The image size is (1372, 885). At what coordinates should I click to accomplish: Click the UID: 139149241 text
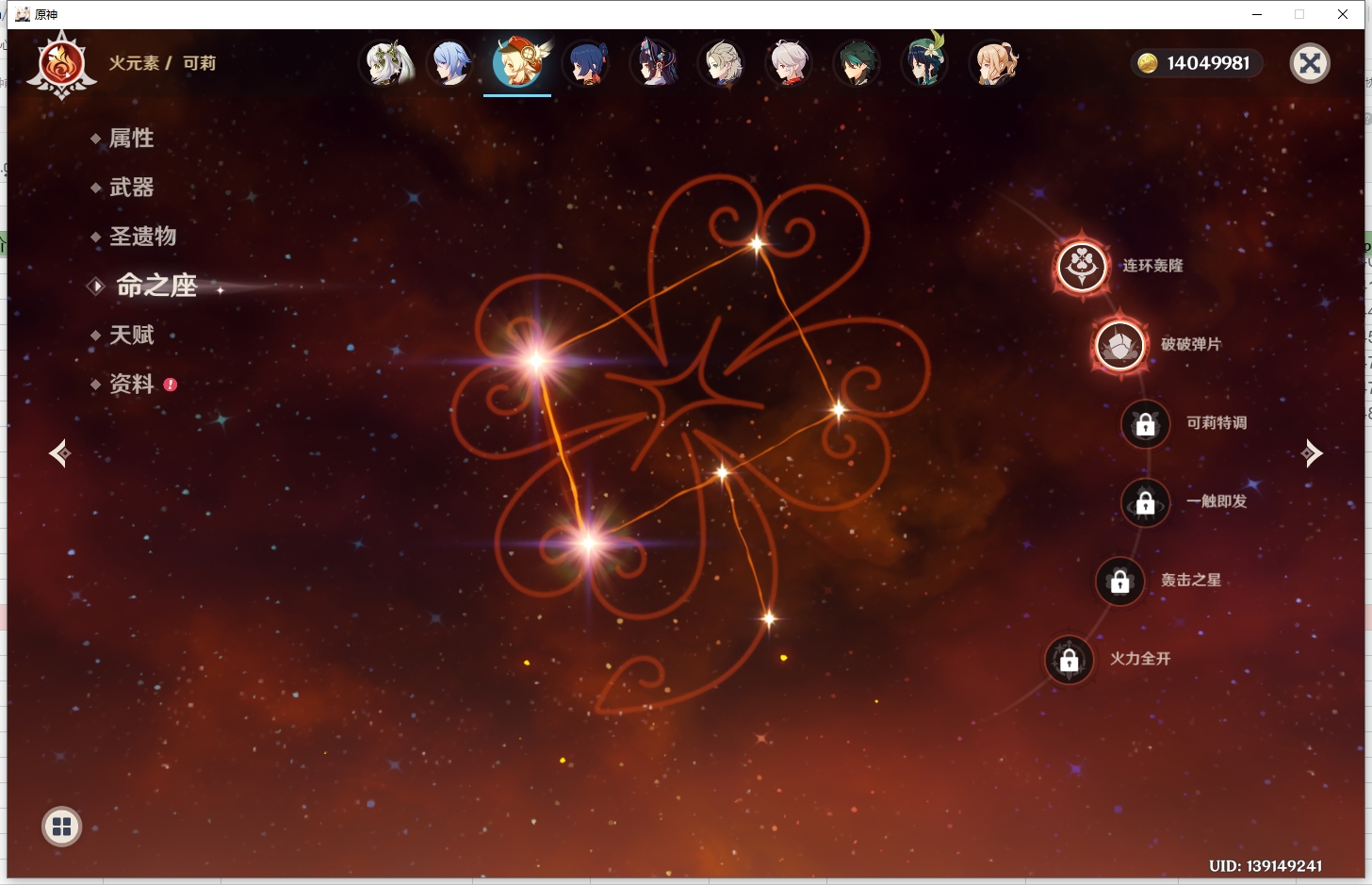click(1266, 866)
